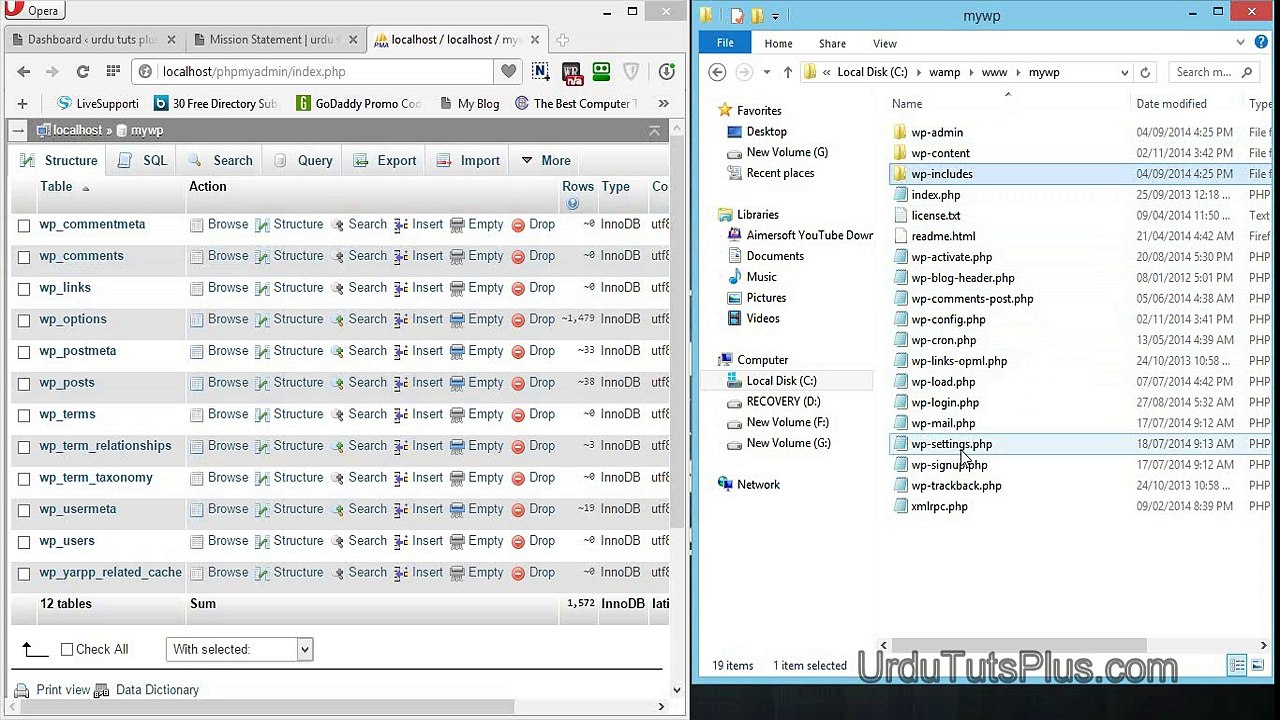
Task: Open the With selected dropdown
Action: point(240,649)
